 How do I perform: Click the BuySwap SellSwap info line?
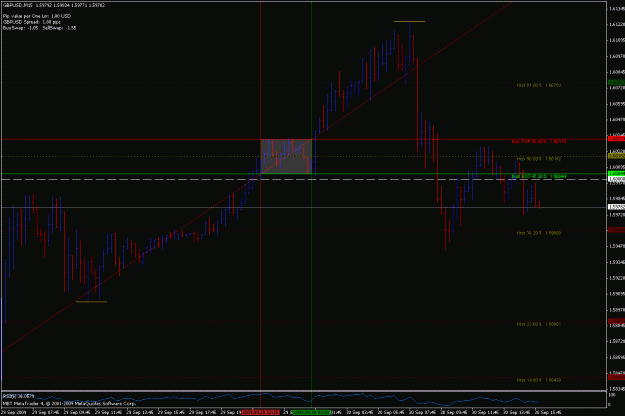click(39, 28)
